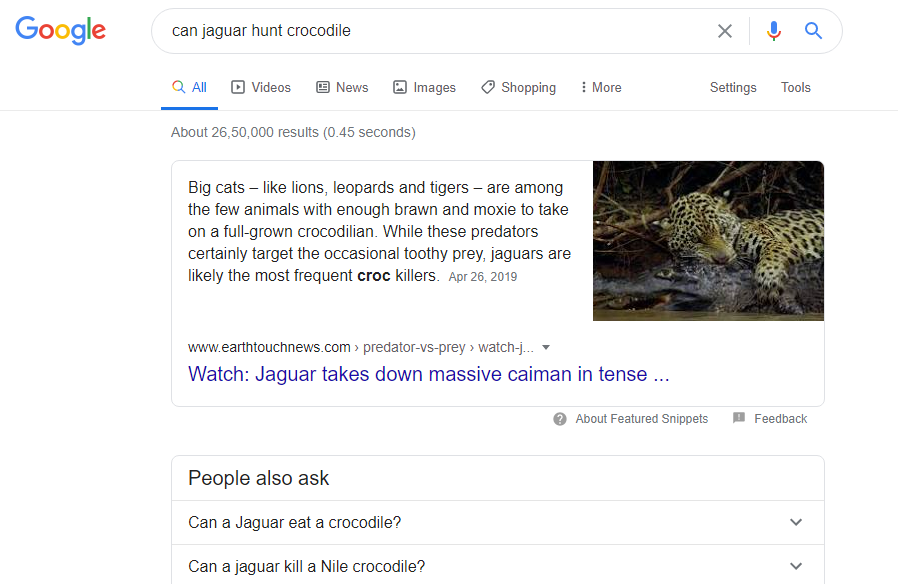Open the Shopping tab
The height and width of the screenshot is (584, 898).
click(x=519, y=88)
